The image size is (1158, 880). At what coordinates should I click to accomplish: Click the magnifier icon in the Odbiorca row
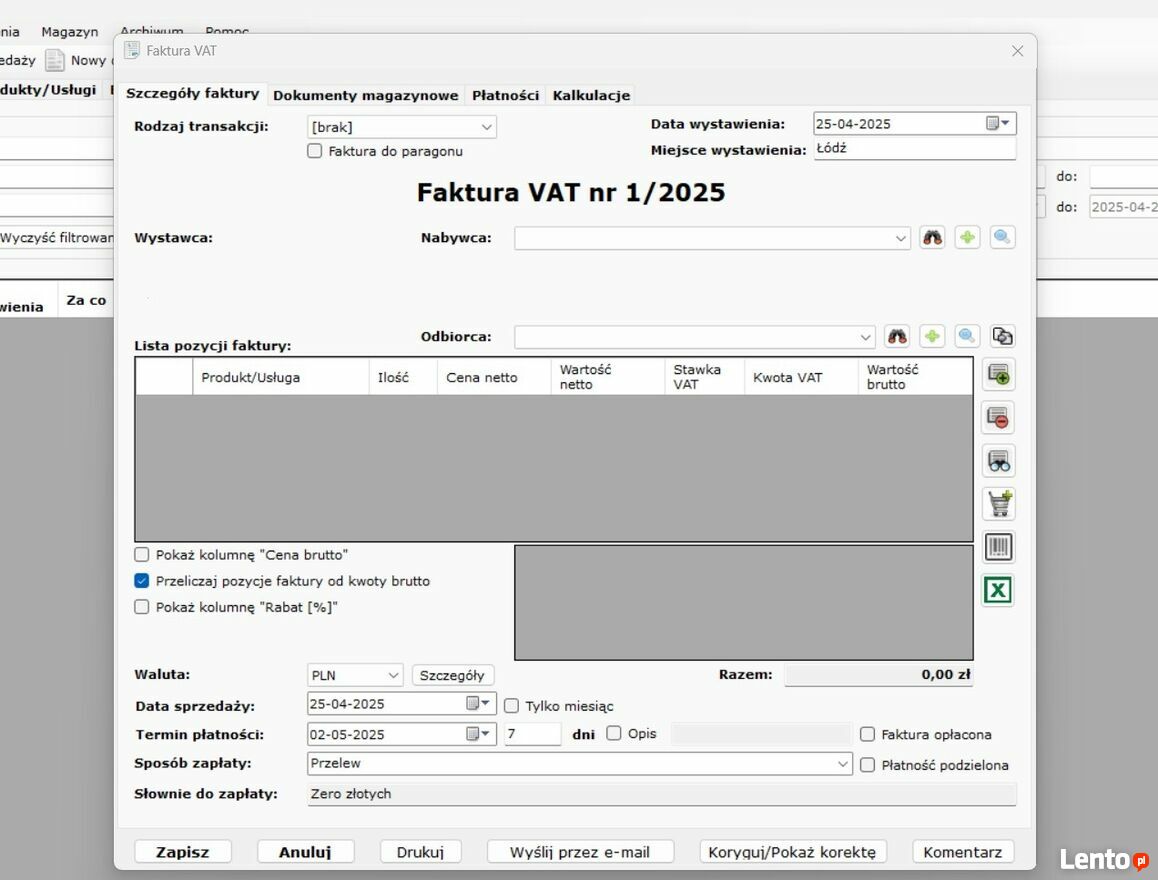pos(967,337)
